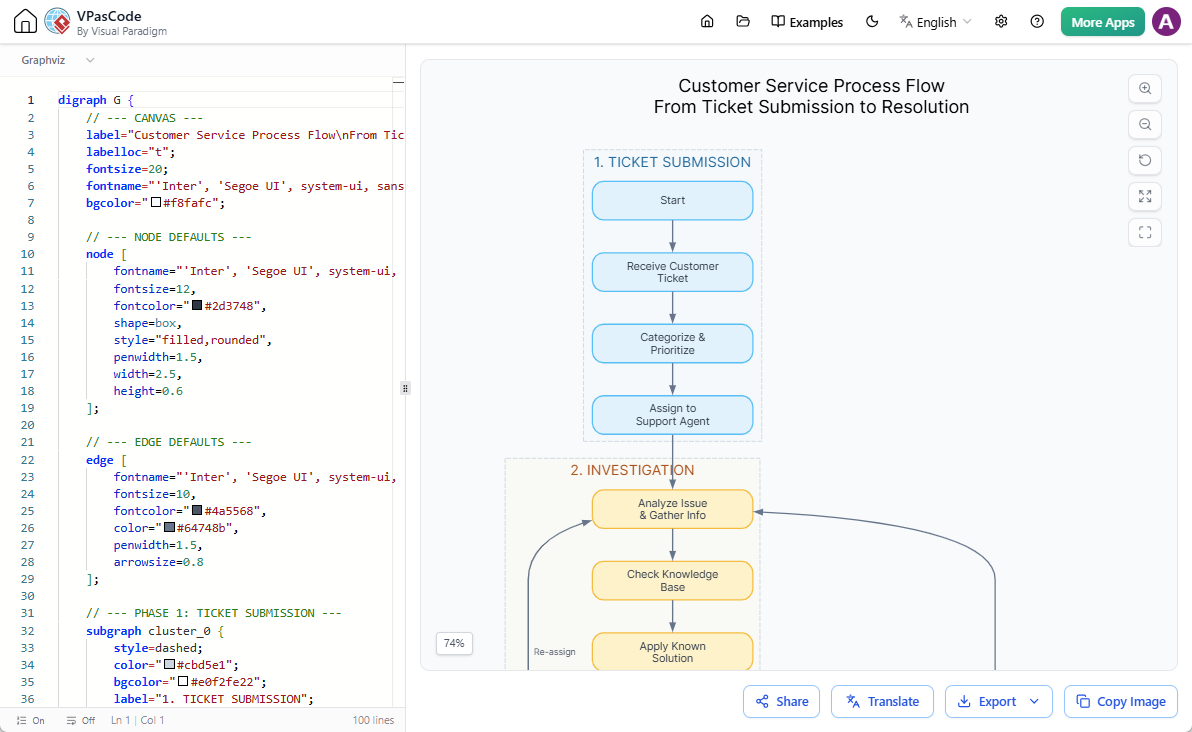This screenshot has width=1192, height=732.
Task: Click the VPasCode globe logo
Action: click(x=58, y=21)
